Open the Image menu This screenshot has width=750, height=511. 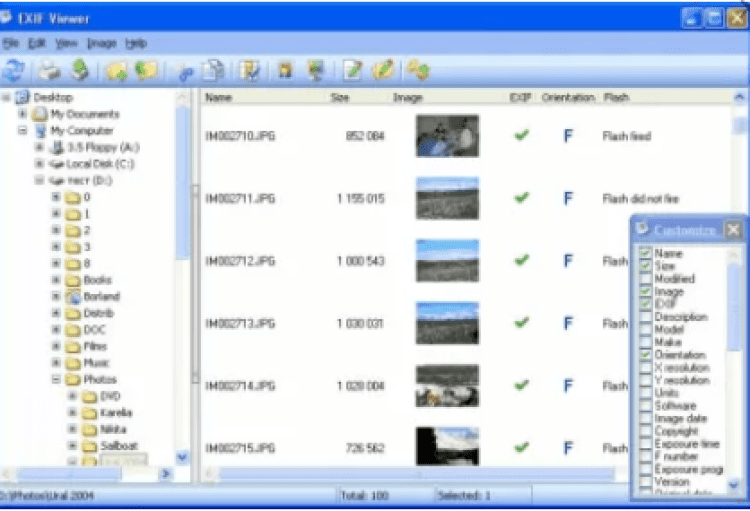click(101, 44)
